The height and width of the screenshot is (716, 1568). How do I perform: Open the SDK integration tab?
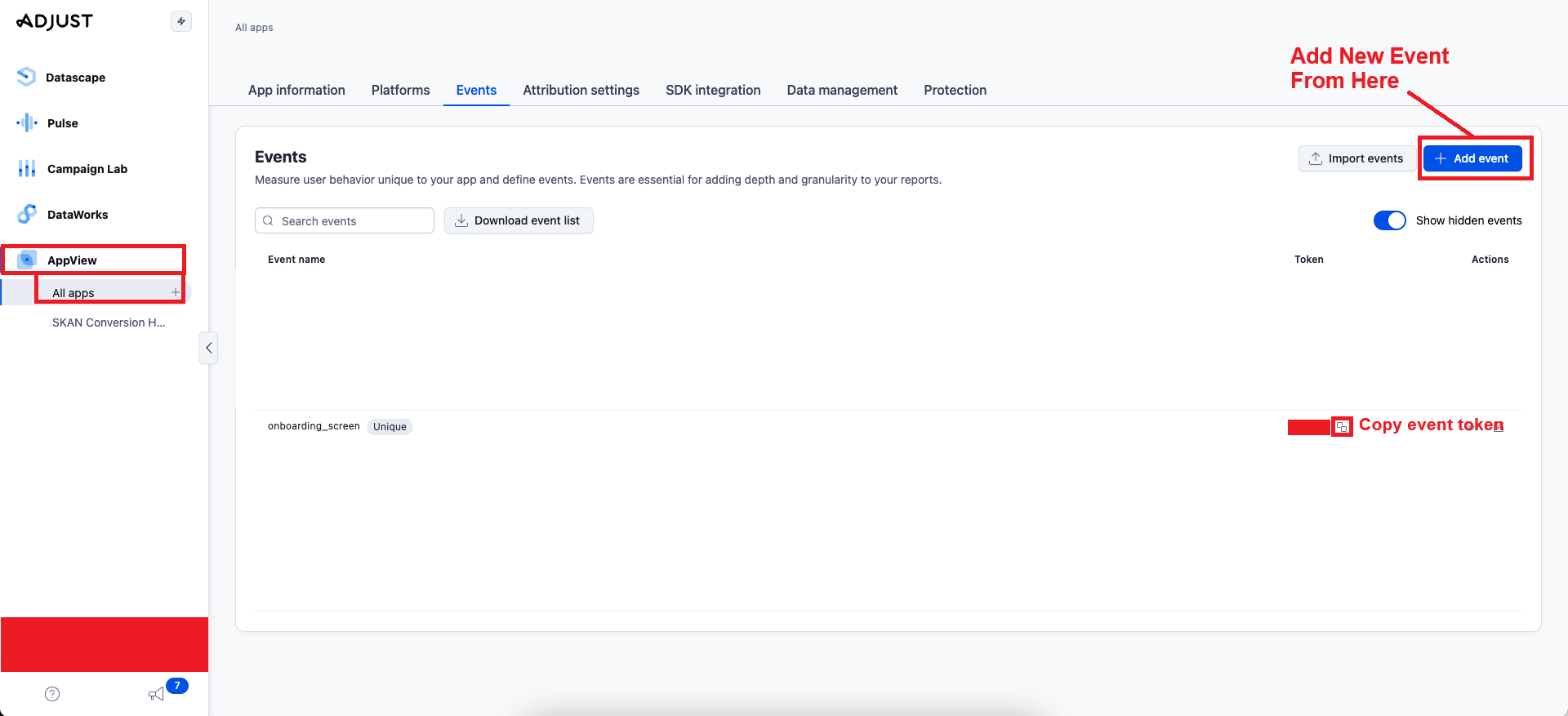click(712, 90)
